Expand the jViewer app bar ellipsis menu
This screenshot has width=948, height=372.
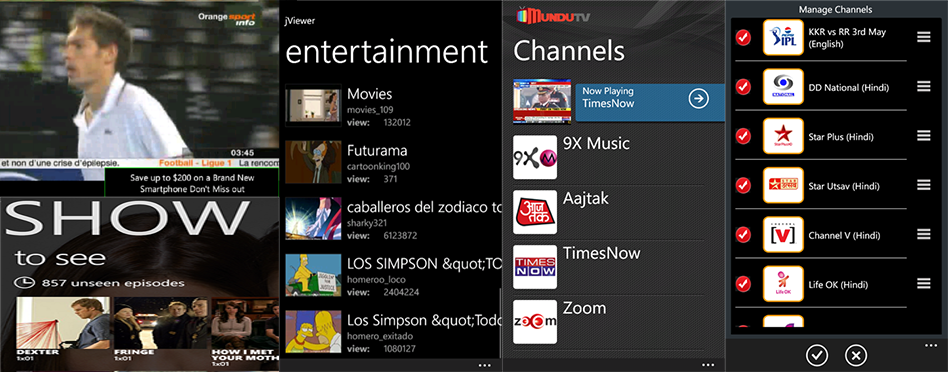click(x=484, y=365)
